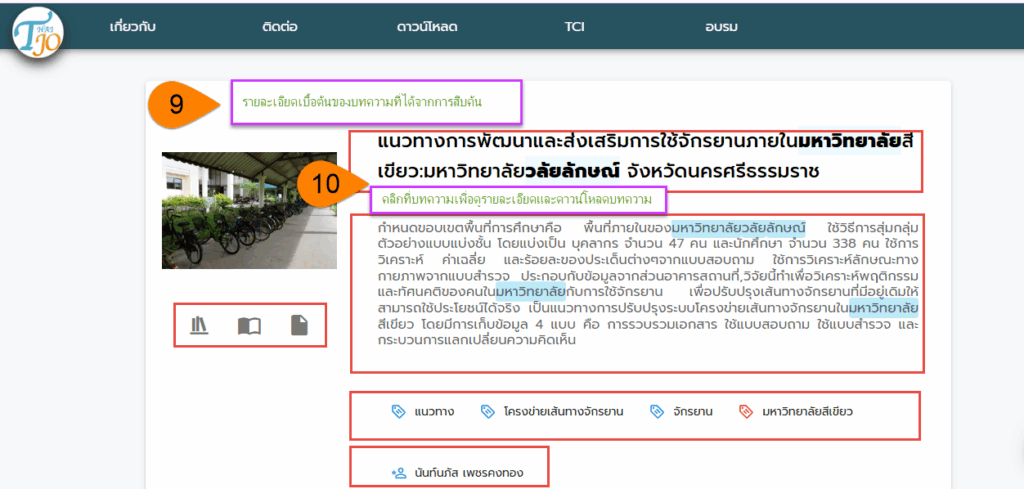Go to the ดาวน์โหลด menu

click(426, 26)
